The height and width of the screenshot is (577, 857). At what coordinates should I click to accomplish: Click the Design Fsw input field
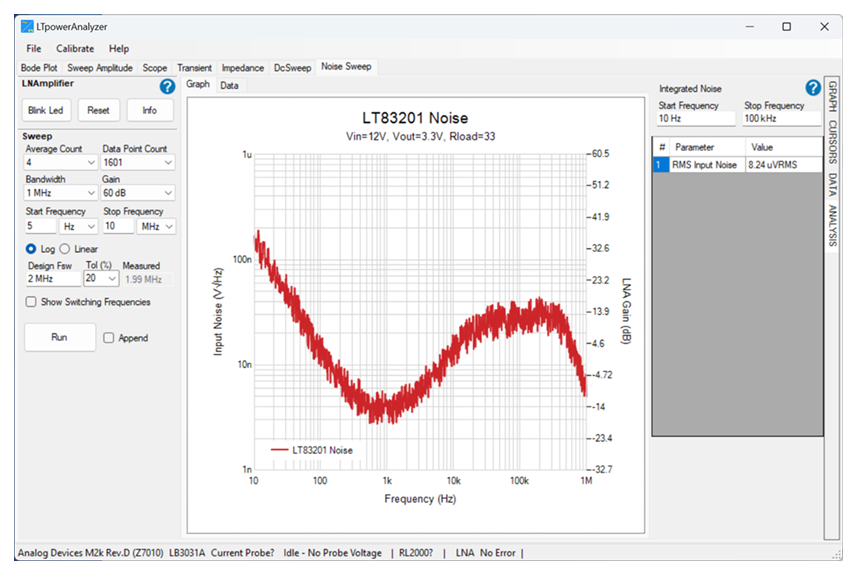click(53, 279)
